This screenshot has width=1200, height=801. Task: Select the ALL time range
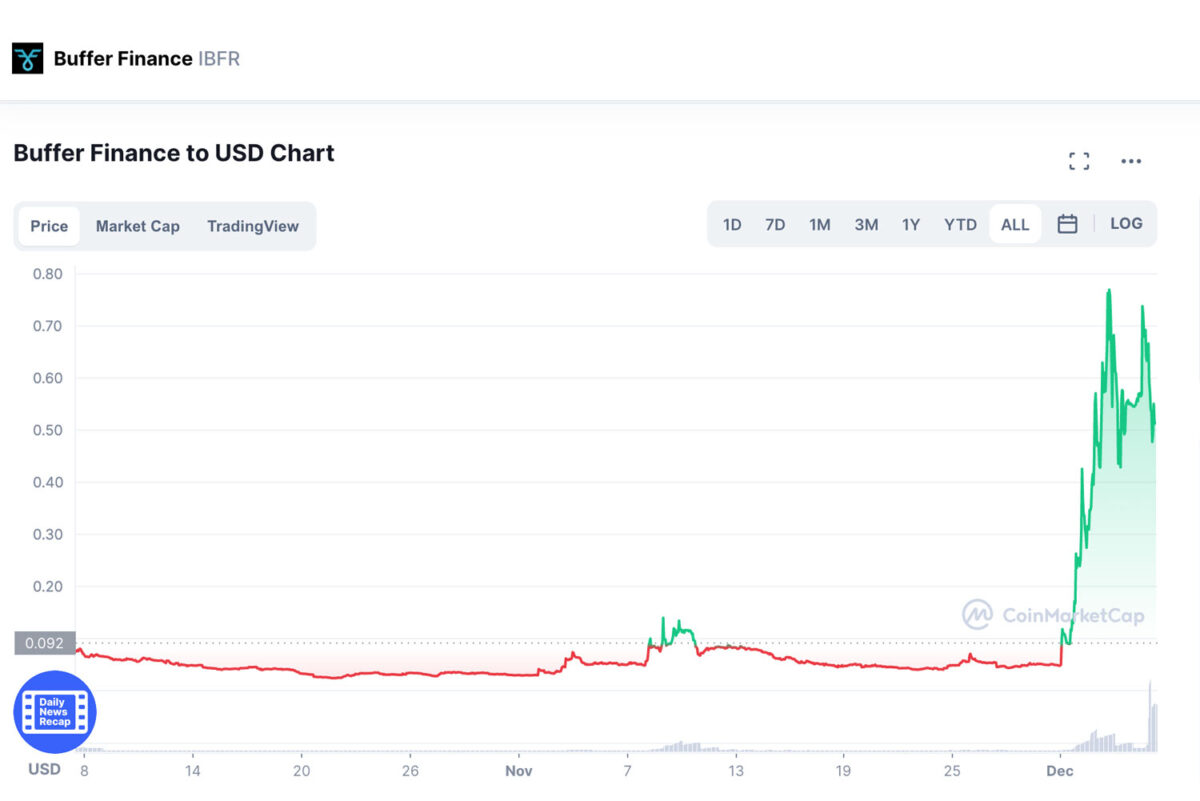click(x=1015, y=225)
